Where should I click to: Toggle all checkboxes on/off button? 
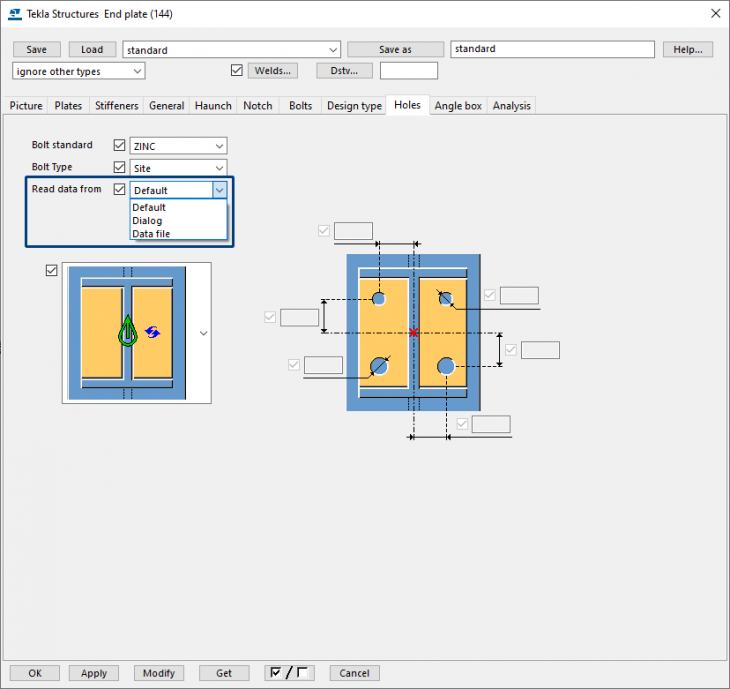(x=289, y=673)
